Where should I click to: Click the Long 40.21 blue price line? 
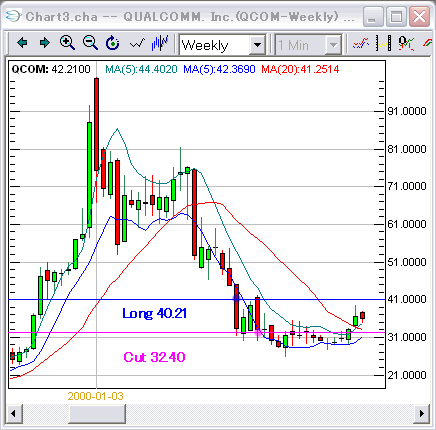tap(197, 300)
